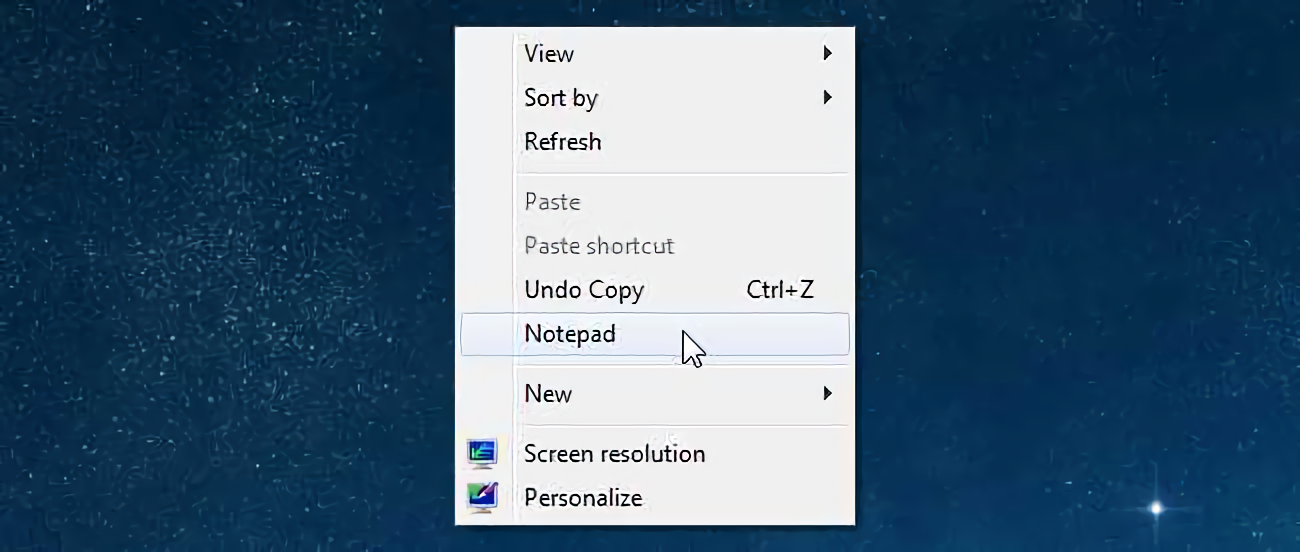The height and width of the screenshot is (552, 1300).
Task: Select Undo Copy
Action: point(584,290)
